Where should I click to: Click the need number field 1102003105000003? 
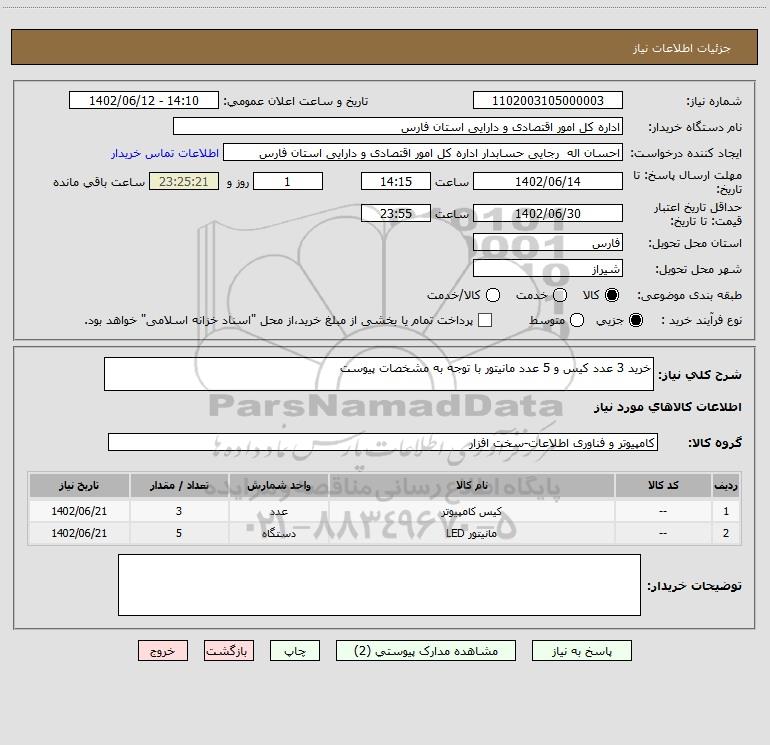pyautogui.click(x=548, y=100)
